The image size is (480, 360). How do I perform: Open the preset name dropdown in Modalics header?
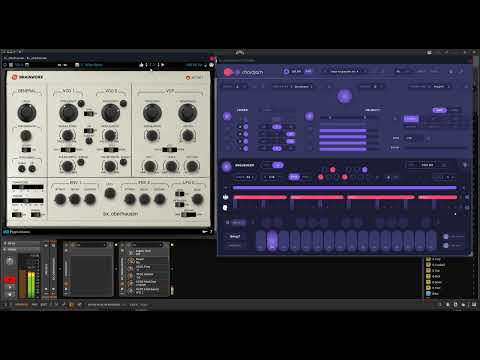click(344, 71)
